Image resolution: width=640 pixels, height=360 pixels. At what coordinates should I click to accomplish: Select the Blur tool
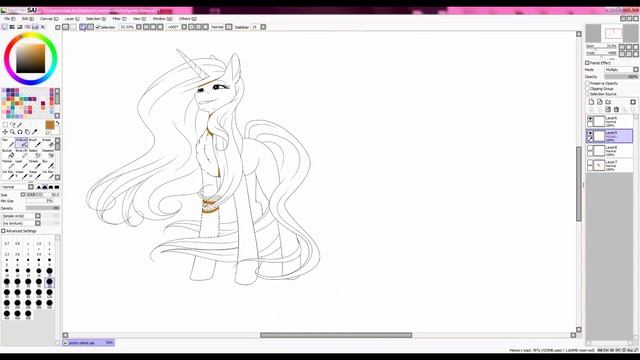(48, 164)
